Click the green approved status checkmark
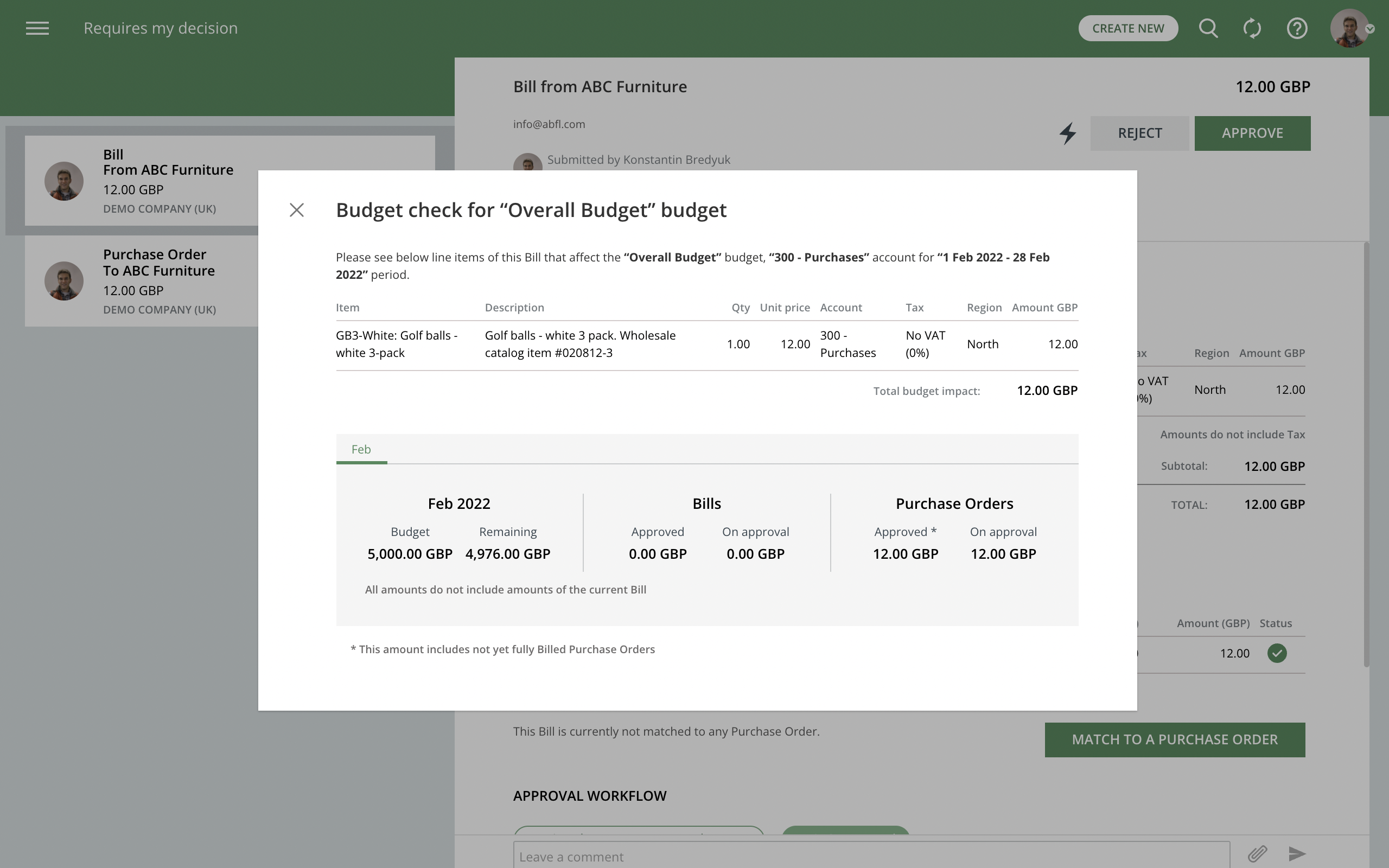Screen dimensions: 1389x868 coord(1277,653)
